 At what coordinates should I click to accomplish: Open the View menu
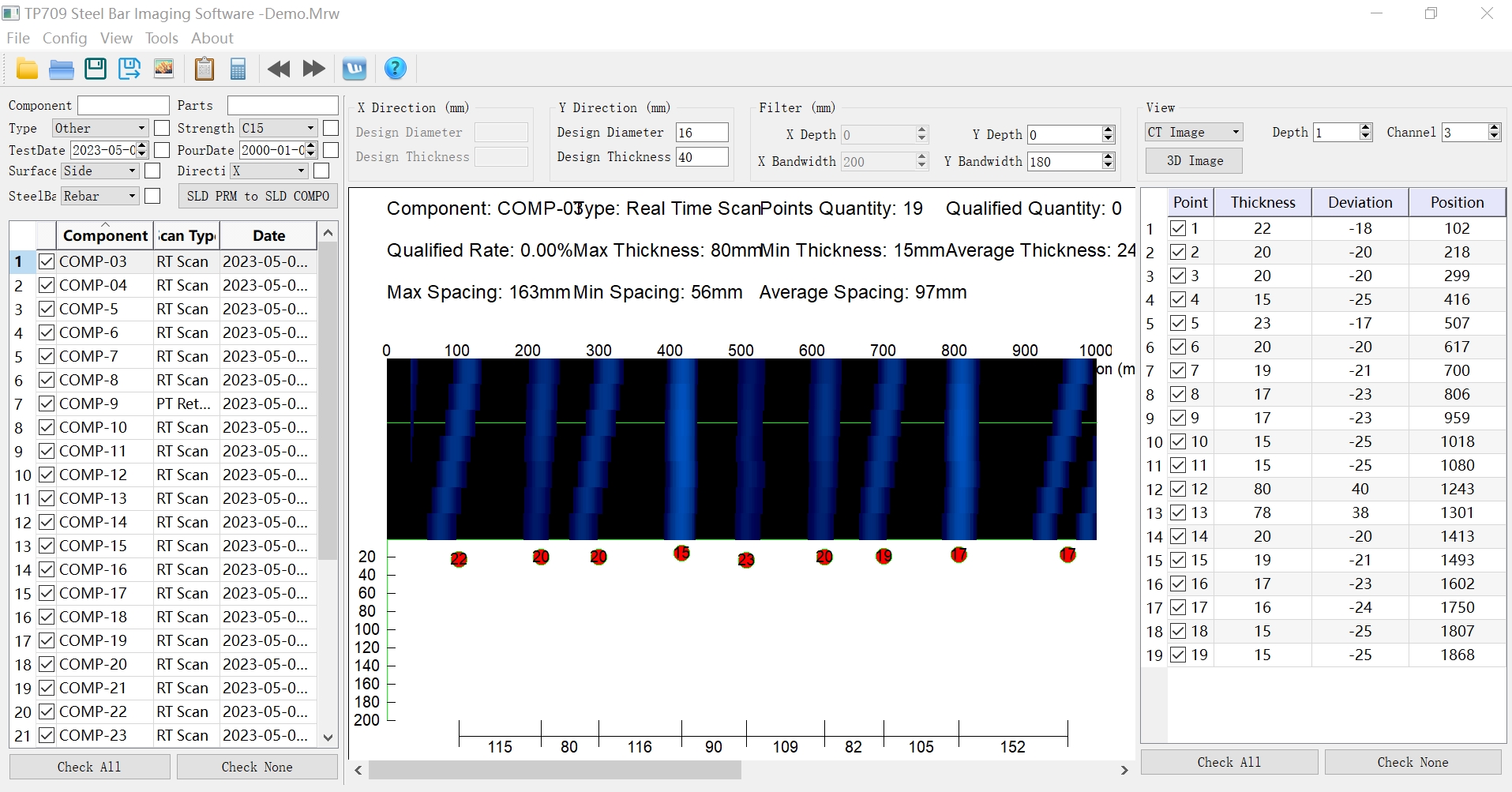pos(116,39)
